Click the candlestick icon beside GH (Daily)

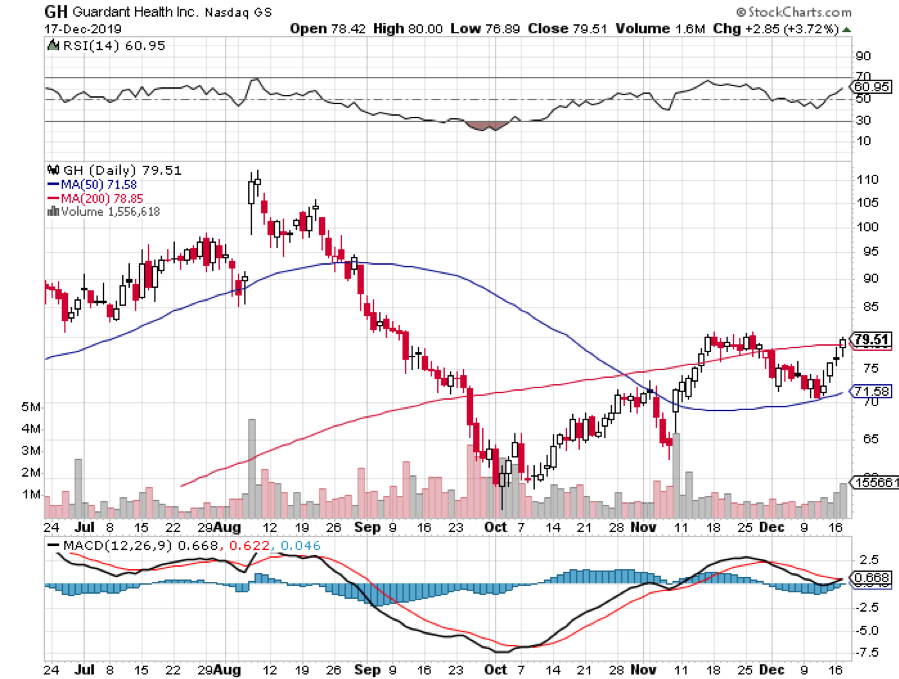(53, 170)
